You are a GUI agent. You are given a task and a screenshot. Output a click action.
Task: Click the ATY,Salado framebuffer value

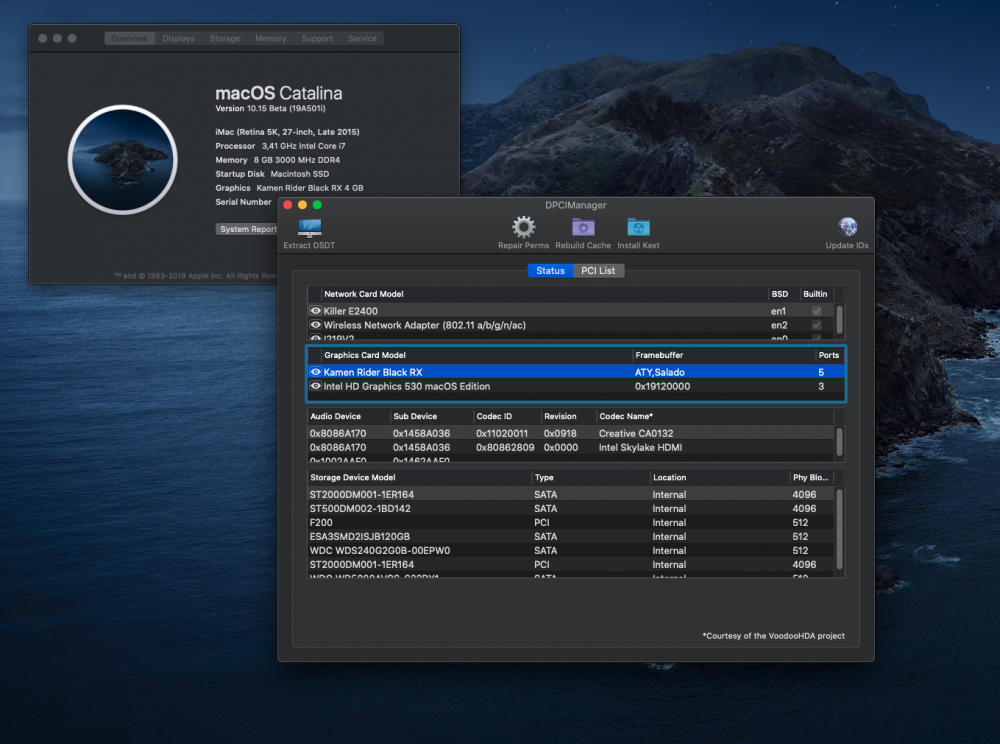pyautogui.click(x=659, y=372)
